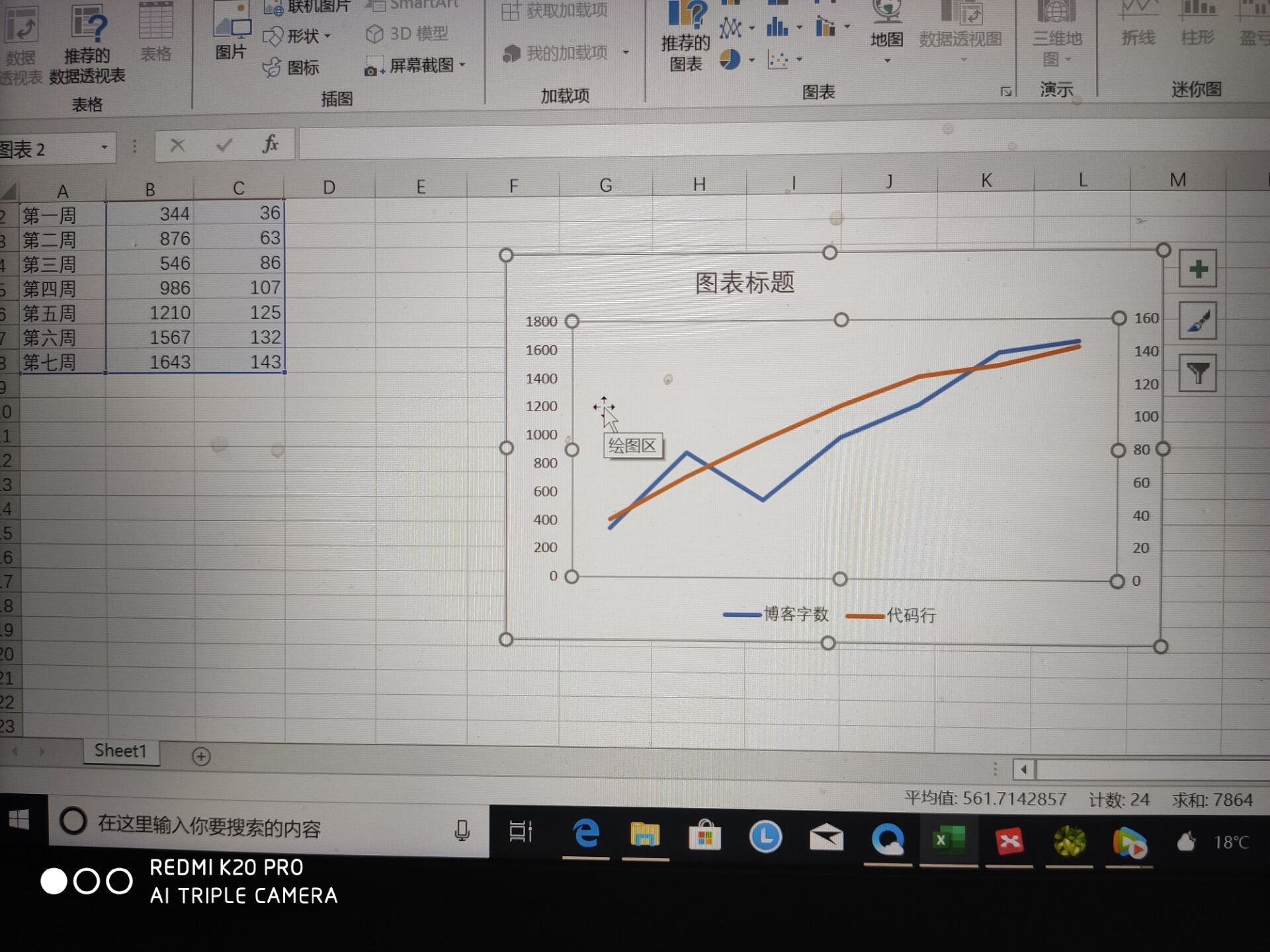The image size is (1270, 952).
Task: Select the Sheet1 tab
Action: 120,750
